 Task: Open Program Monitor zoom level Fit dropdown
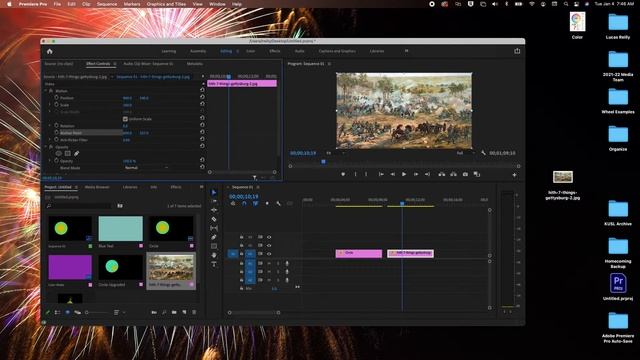point(336,153)
